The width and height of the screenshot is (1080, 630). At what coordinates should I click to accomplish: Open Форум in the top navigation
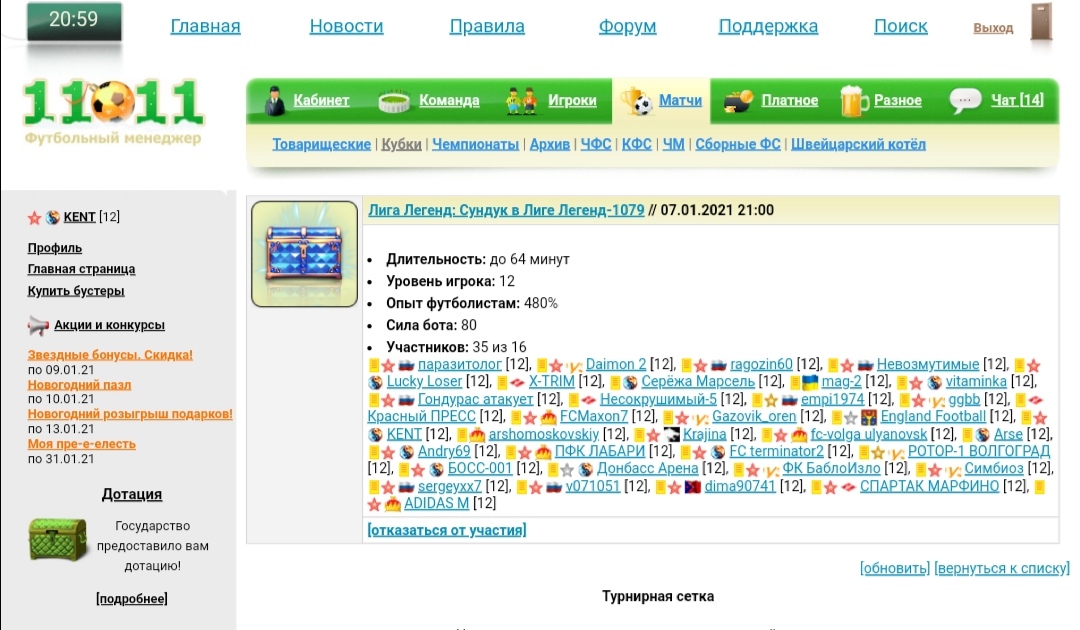pos(627,27)
